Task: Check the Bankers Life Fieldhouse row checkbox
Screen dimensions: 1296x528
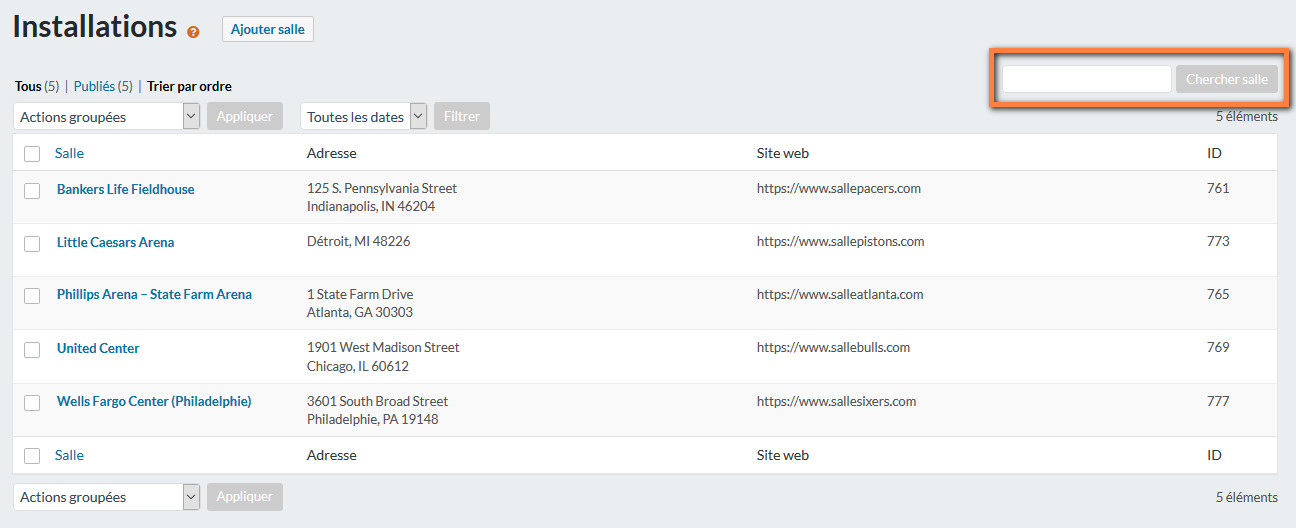Action: (x=32, y=190)
